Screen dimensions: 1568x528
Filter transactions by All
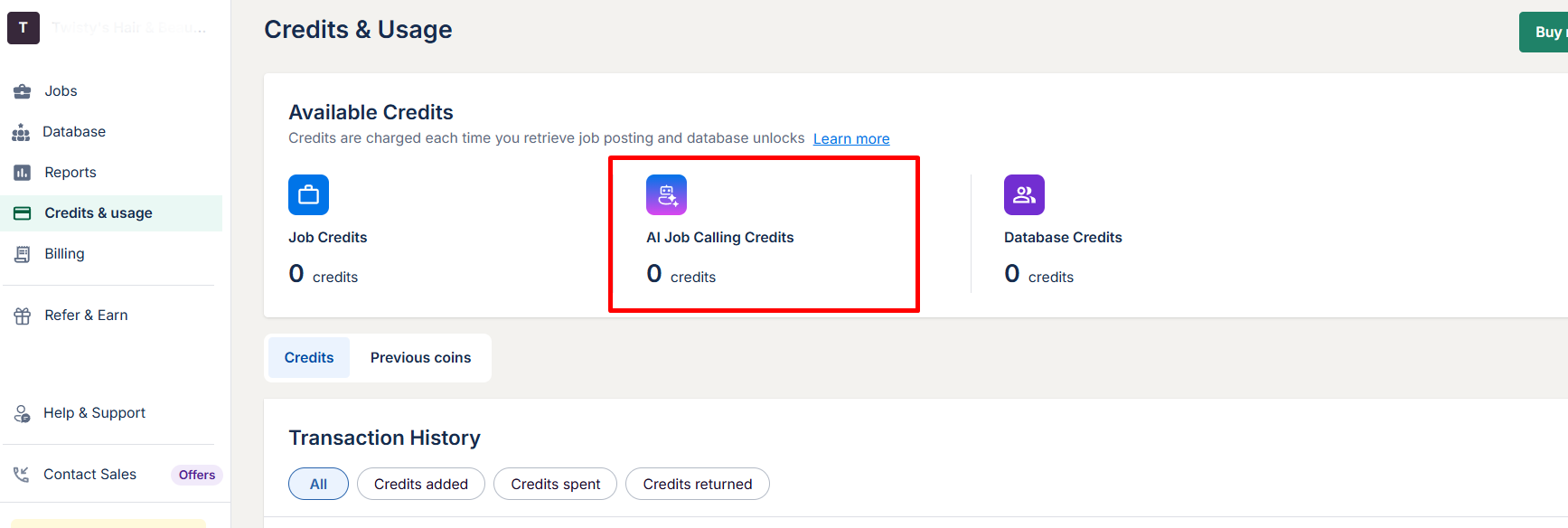coord(318,484)
